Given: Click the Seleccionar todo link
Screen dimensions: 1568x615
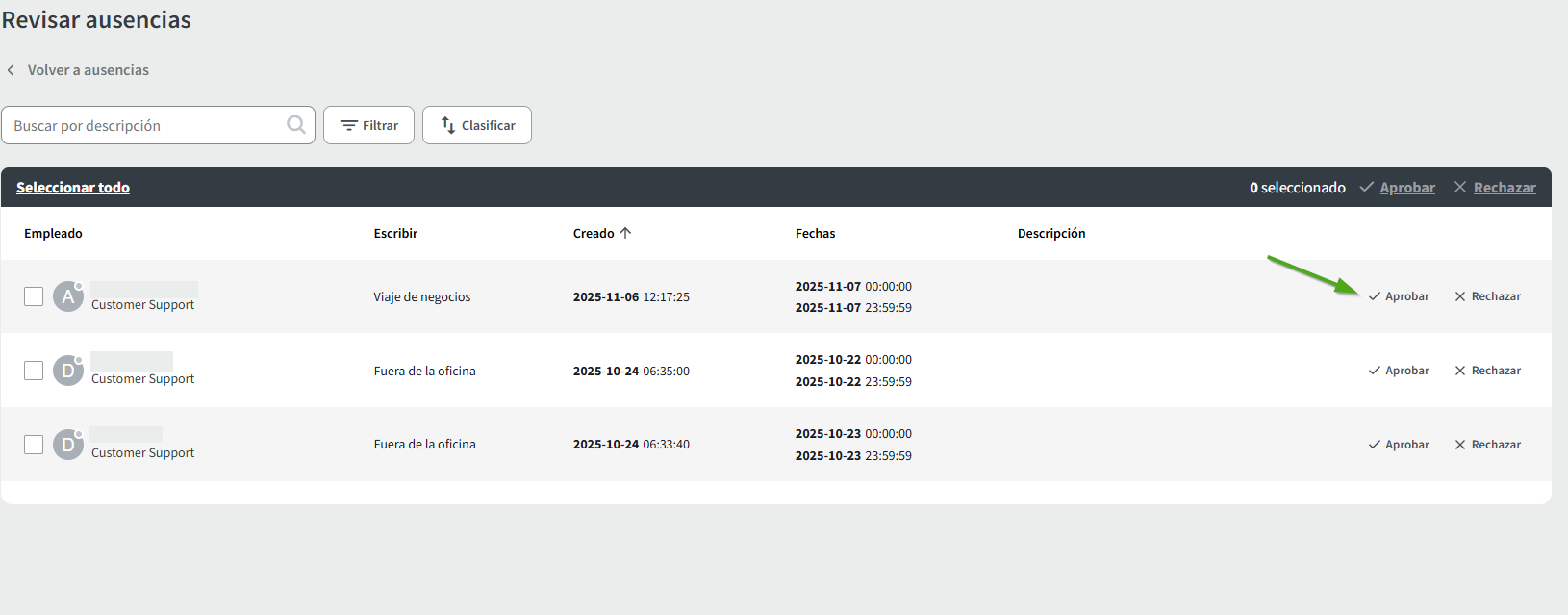Looking at the screenshot, I should point(73,188).
